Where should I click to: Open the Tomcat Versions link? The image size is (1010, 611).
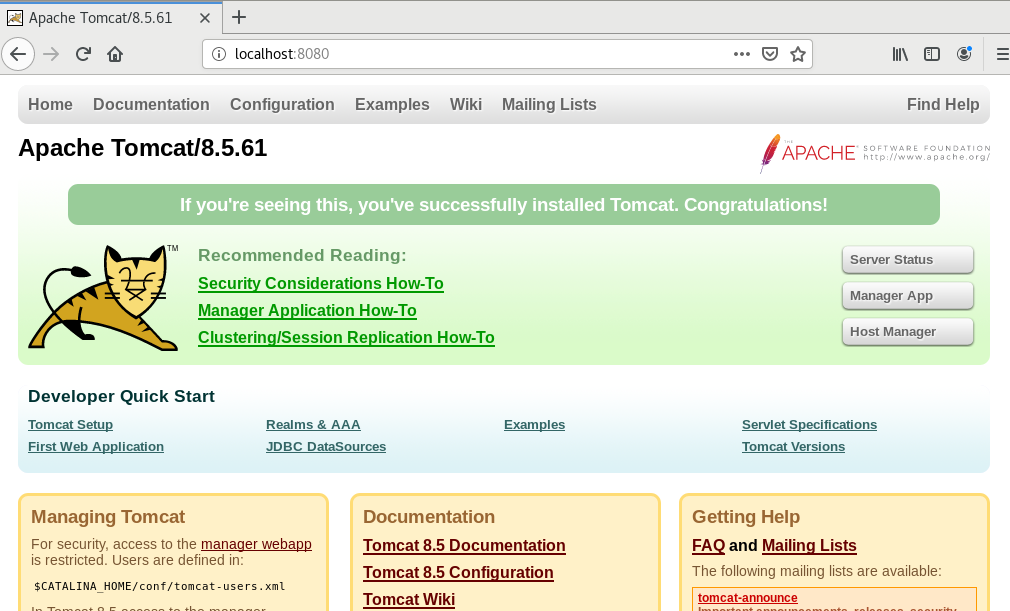794,447
